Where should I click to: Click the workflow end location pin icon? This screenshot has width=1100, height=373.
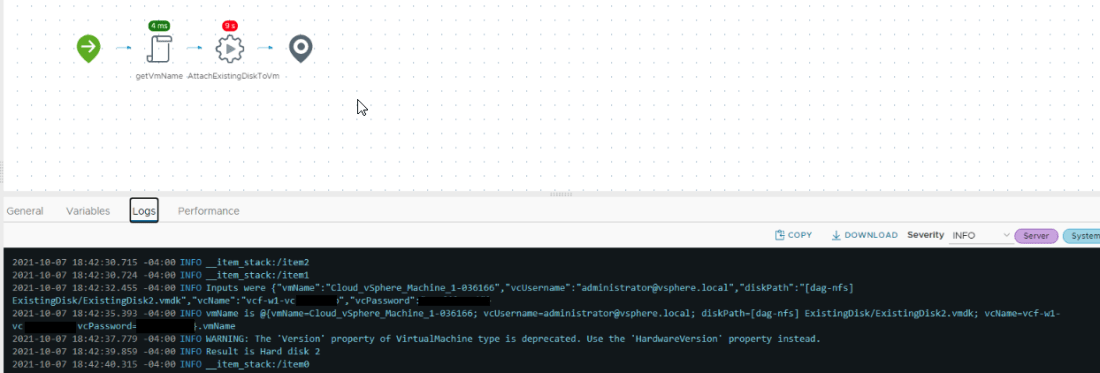[x=301, y=48]
